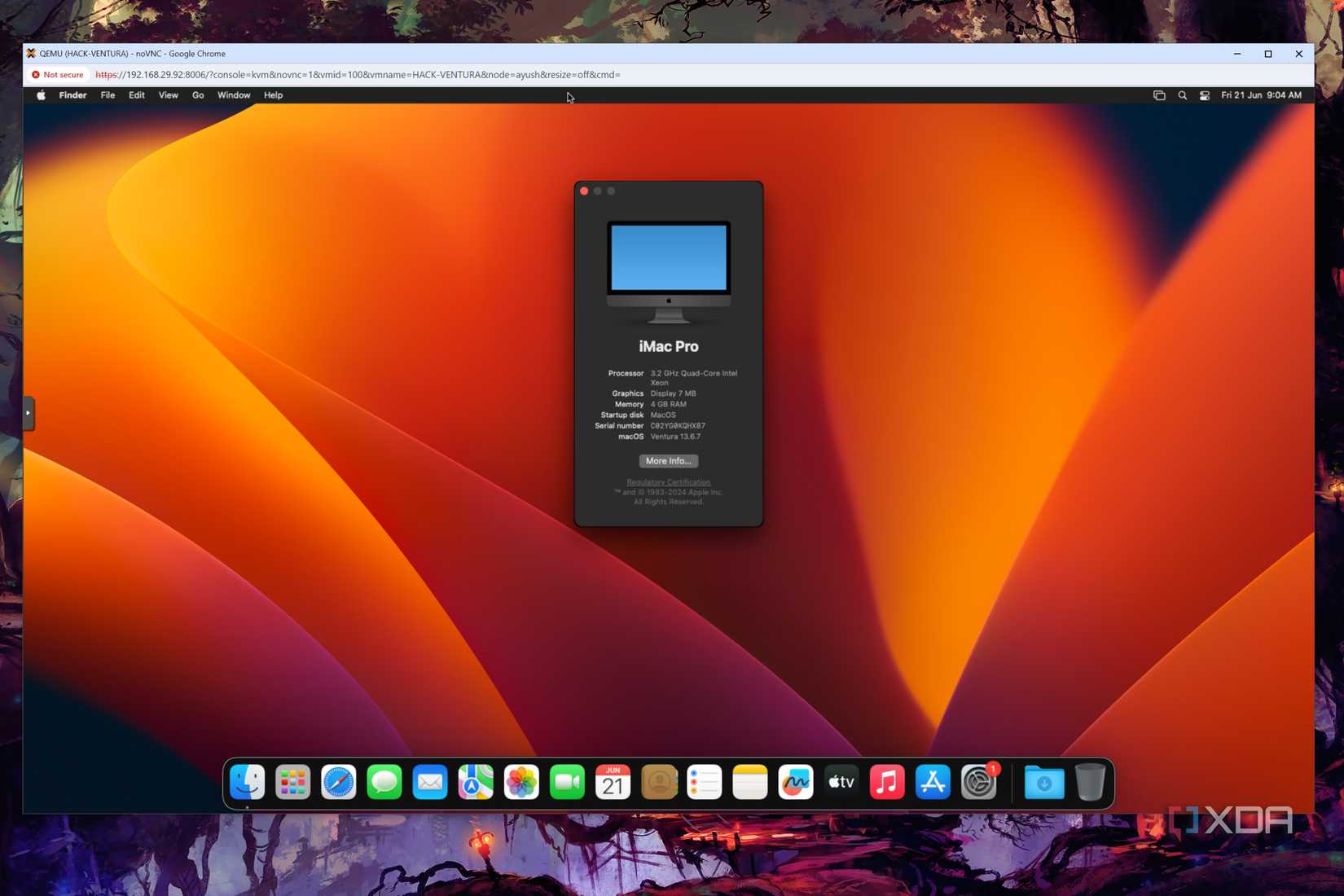Click the QEMU noVNC Chrome window title

(x=133, y=54)
